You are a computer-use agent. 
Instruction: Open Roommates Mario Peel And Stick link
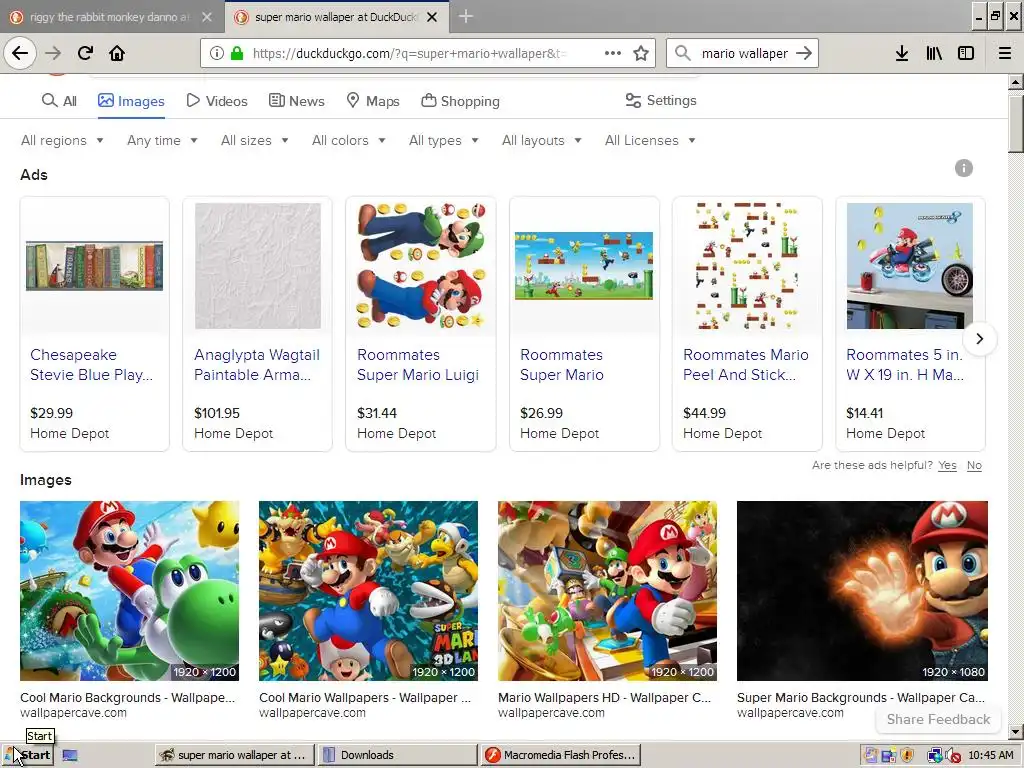(746, 364)
